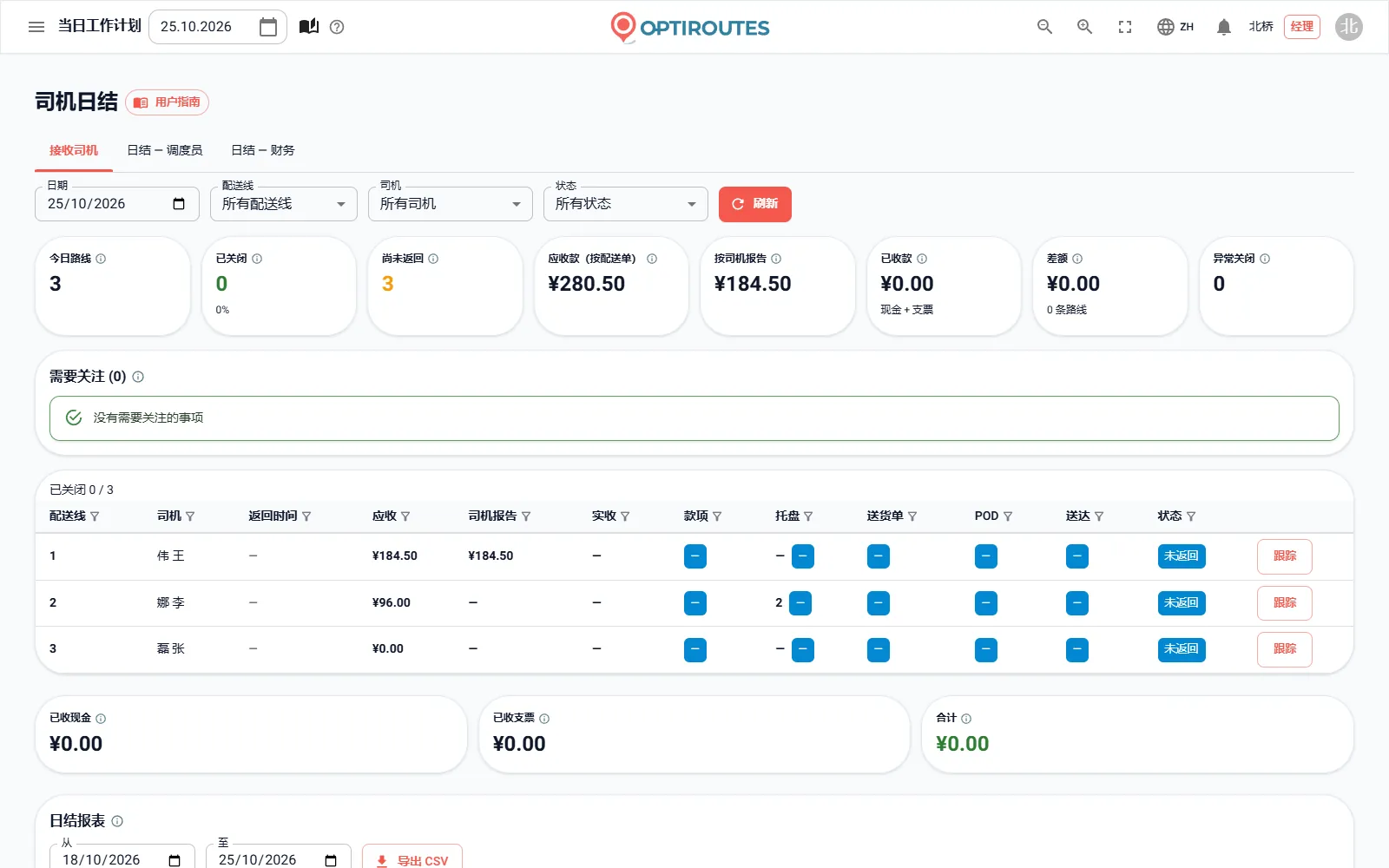
Task: Open calendar picker next to 25.10.2026
Action: [268, 27]
